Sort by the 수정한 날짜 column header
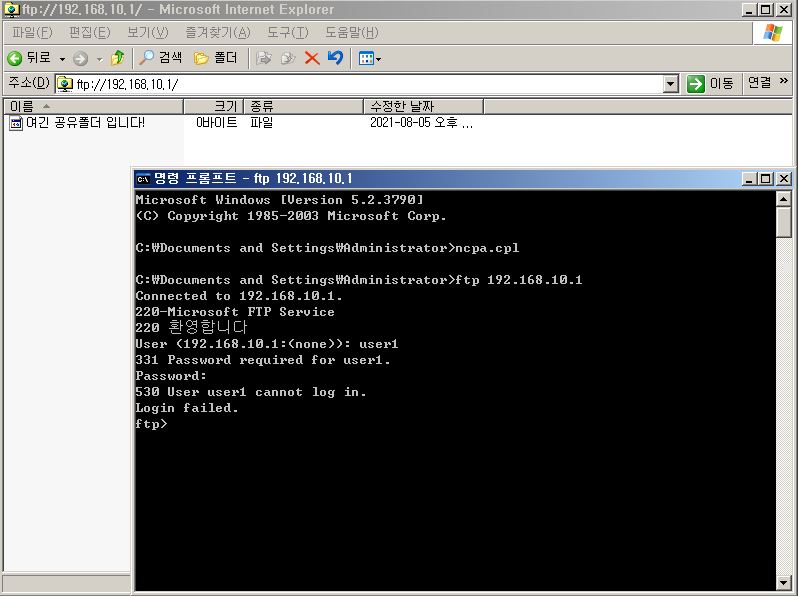The width and height of the screenshot is (798, 596). click(423, 106)
